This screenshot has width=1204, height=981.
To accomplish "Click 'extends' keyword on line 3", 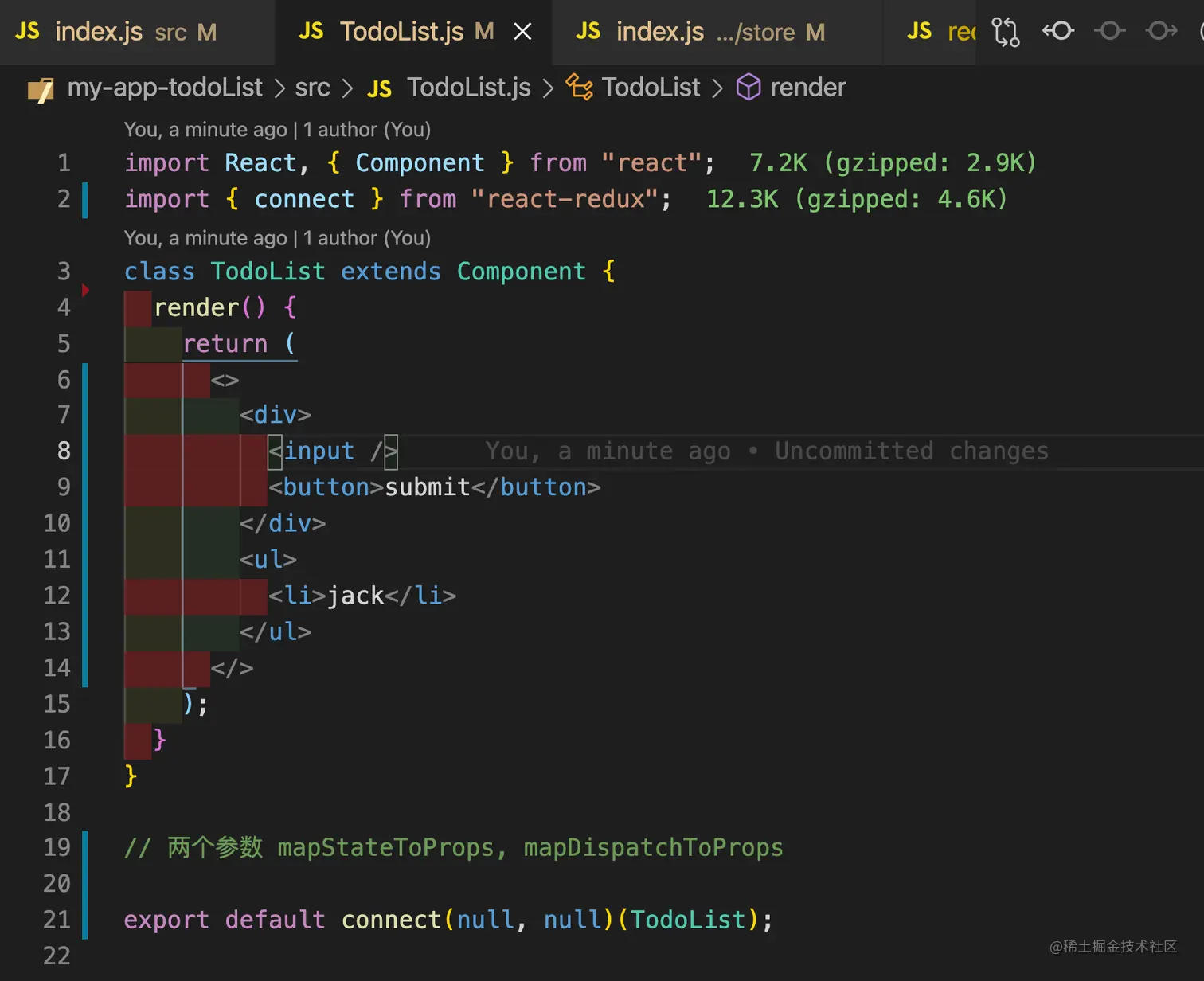I will pyautogui.click(x=391, y=271).
